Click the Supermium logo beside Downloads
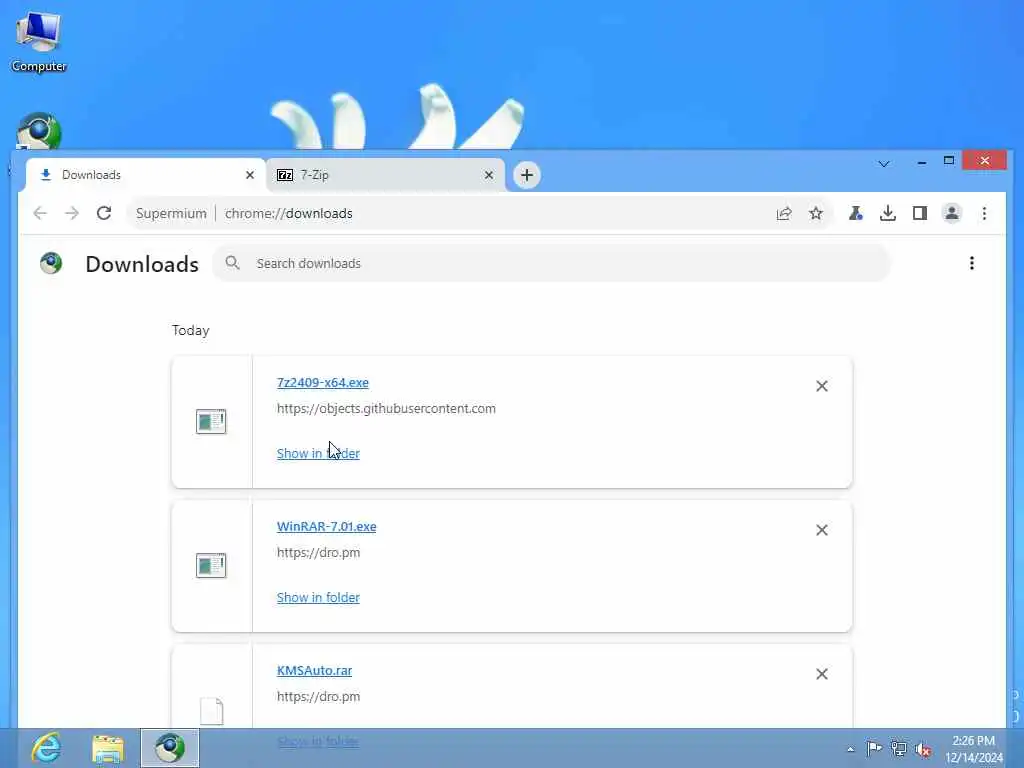The width and height of the screenshot is (1024, 768). click(x=51, y=263)
